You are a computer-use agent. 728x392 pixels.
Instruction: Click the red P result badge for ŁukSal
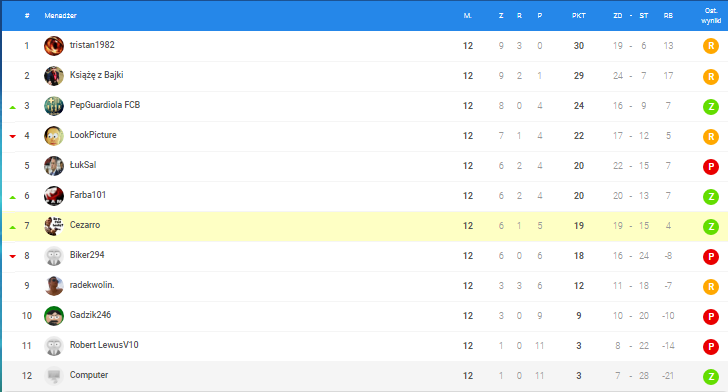(x=711, y=166)
